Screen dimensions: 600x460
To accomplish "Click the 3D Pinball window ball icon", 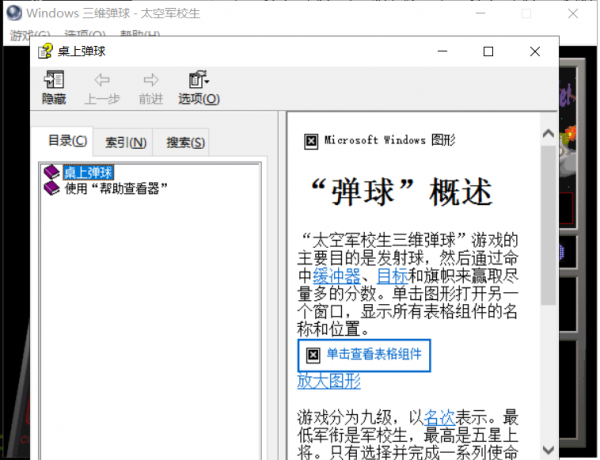I will click(x=14, y=13).
